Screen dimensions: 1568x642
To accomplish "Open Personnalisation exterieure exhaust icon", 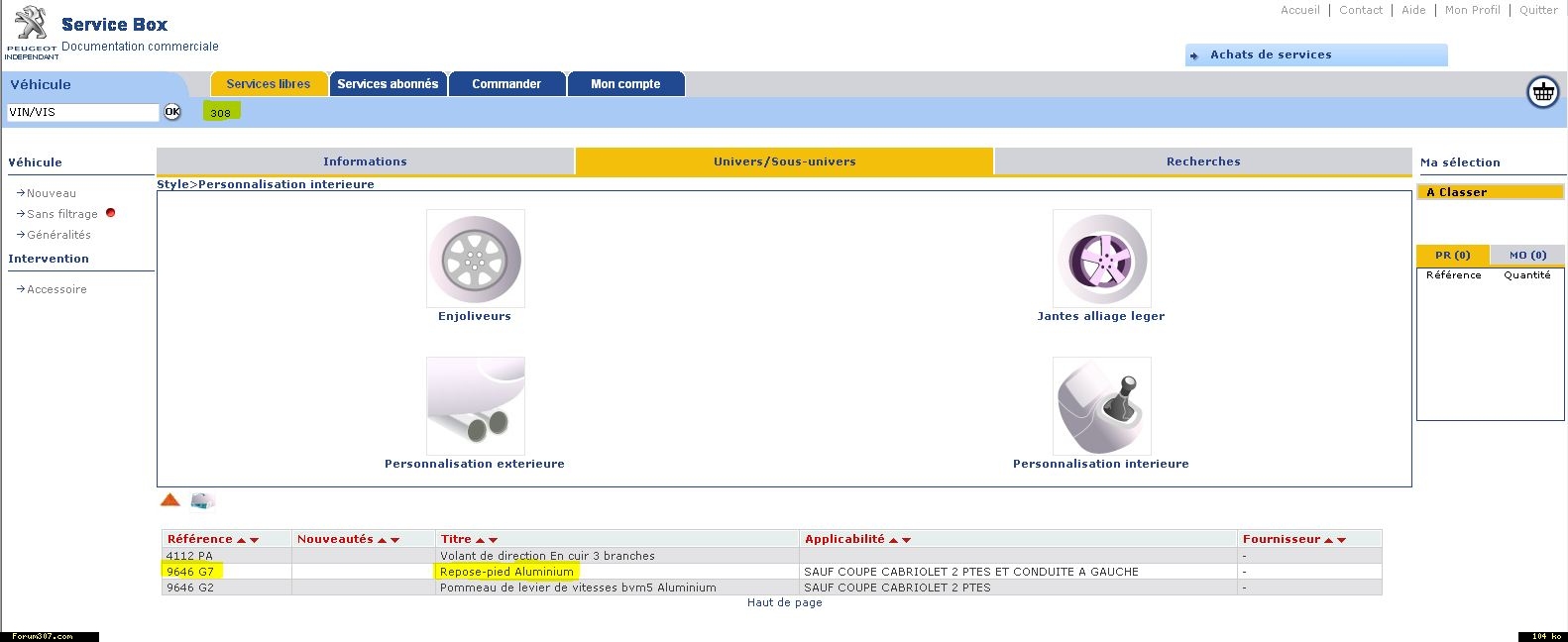I will point(475,406).
